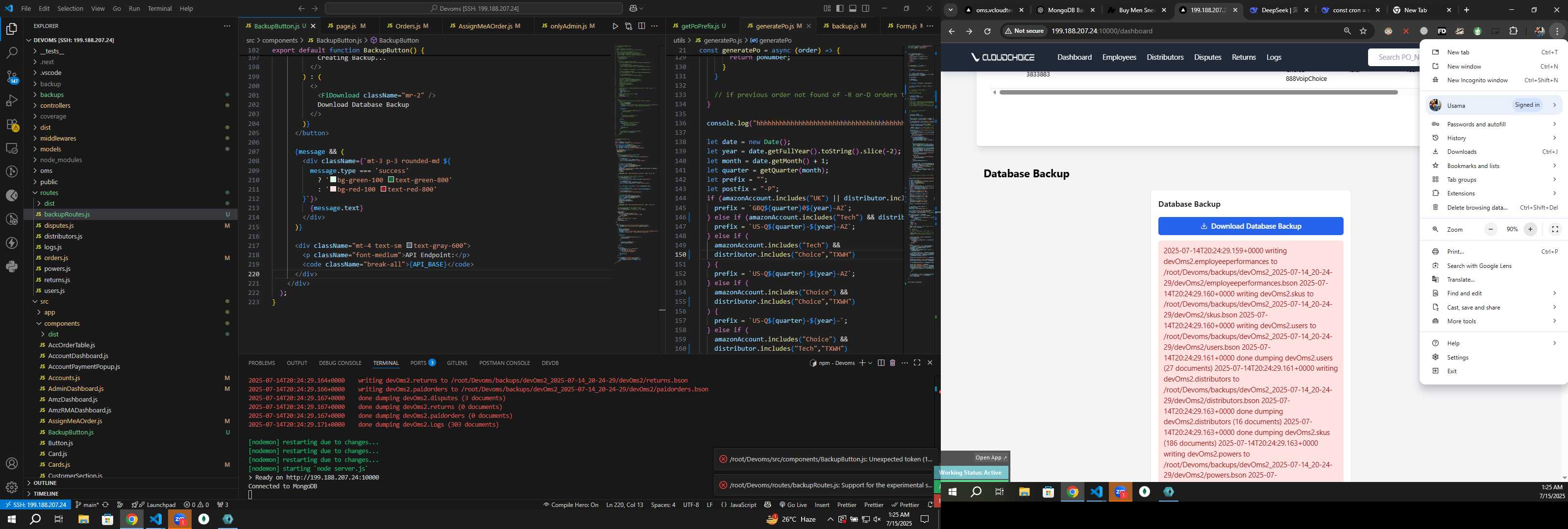Image resolution: width=1568 pixels, height=529 pixels.
Task: Switch to the PROBLEMS panel tab
Action: tap(262, 363)
